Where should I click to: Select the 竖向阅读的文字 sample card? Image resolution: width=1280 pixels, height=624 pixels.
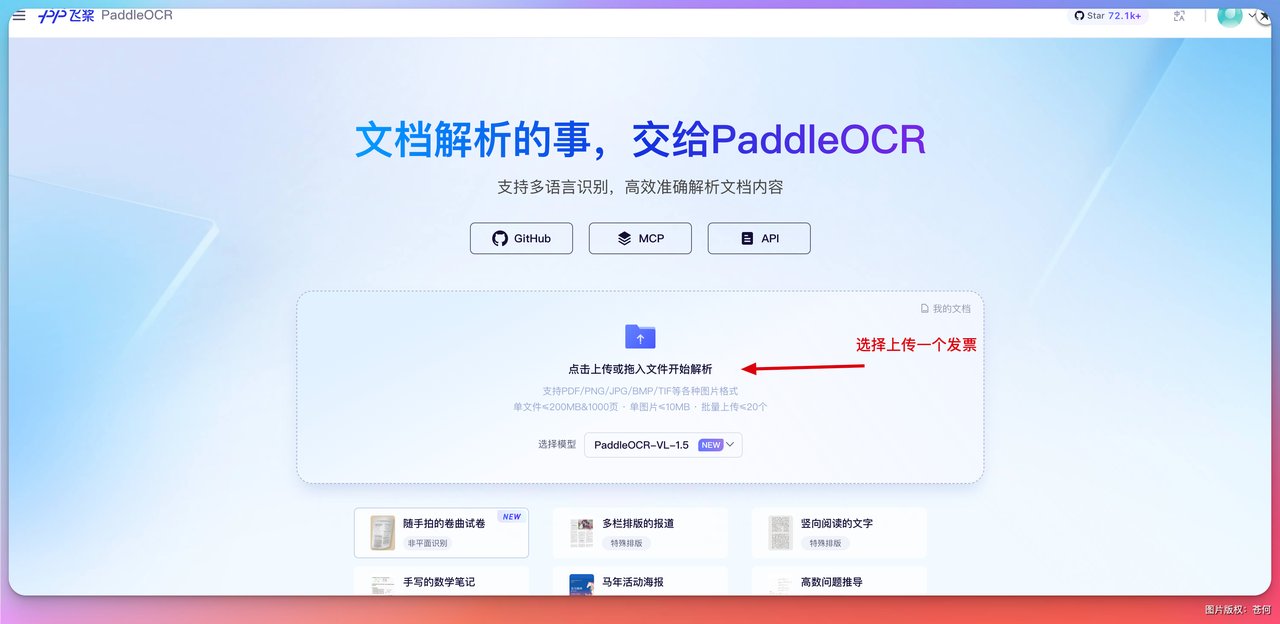click(x=839, y=532)
